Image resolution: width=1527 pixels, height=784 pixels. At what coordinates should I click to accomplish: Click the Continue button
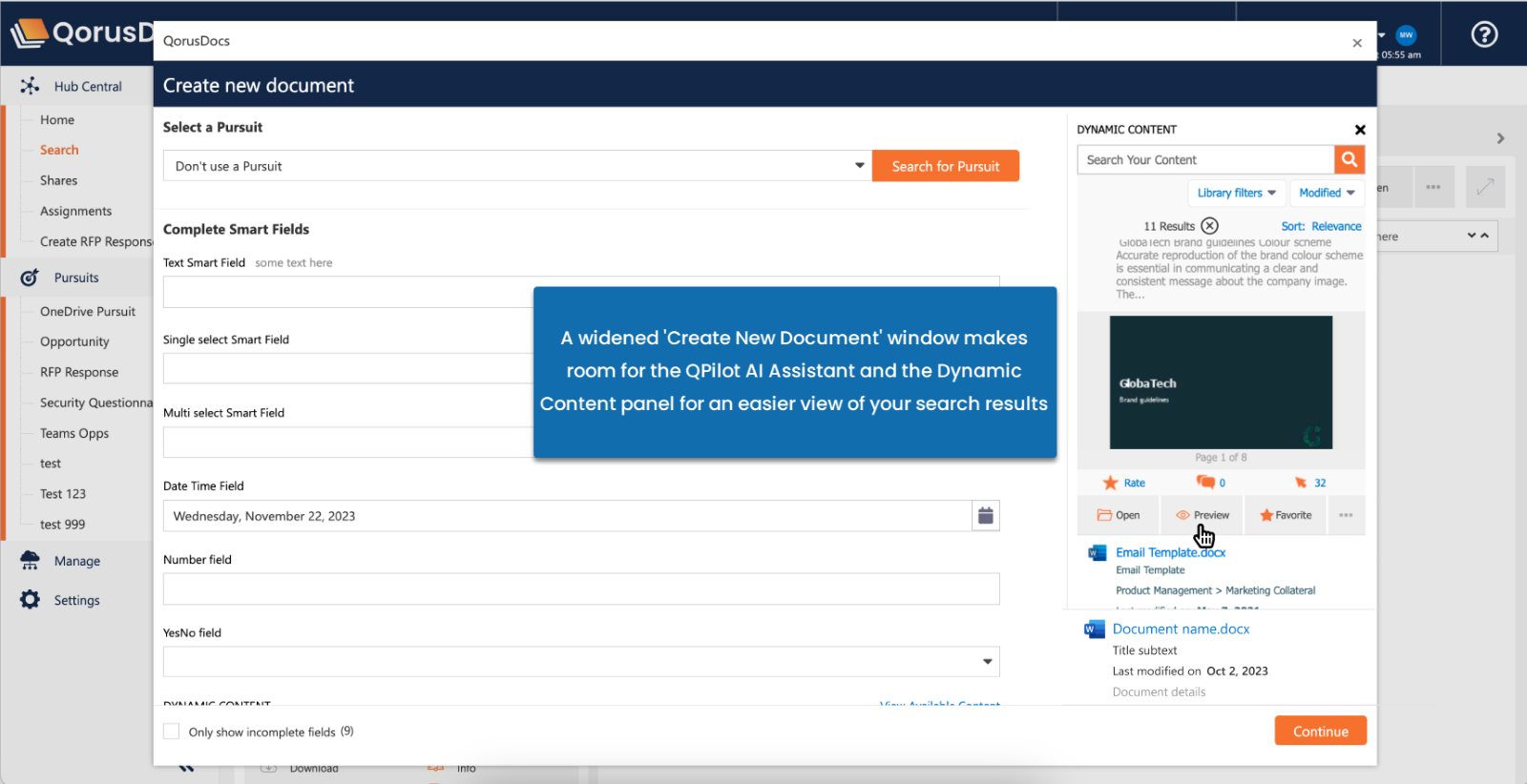tap(1321, 732)
